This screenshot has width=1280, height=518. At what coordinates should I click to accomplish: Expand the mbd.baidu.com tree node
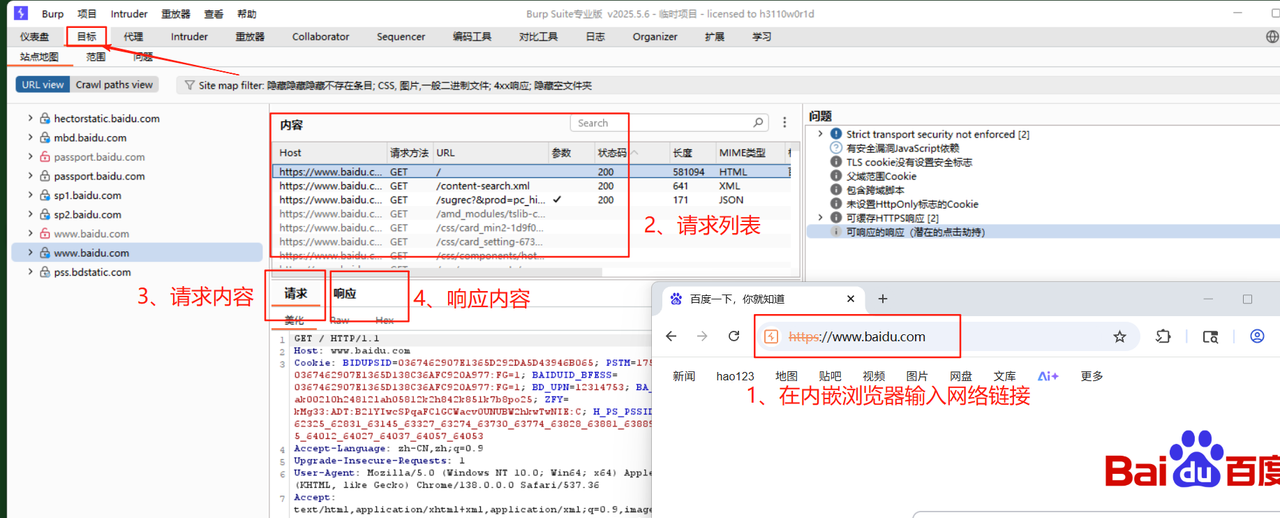click(31, 138)
